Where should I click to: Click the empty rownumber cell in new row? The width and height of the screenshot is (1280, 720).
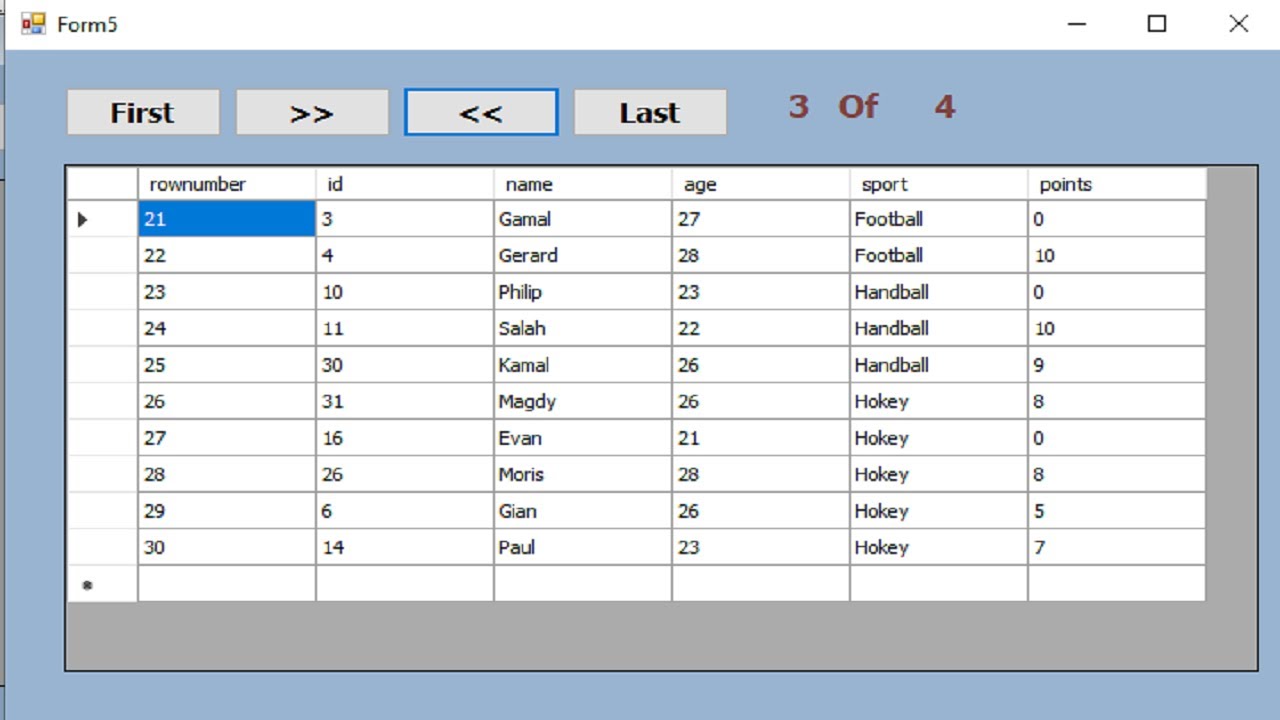point(227,584)
